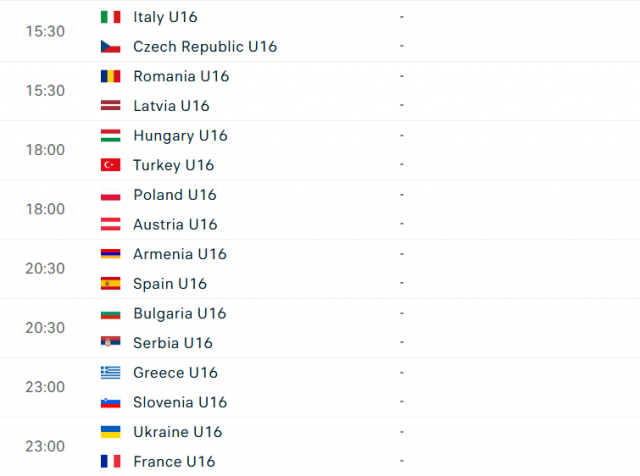Viewport: 640px width, 476px height.
Task: Open the Italy U16 team link
Action: click(165, 17)
